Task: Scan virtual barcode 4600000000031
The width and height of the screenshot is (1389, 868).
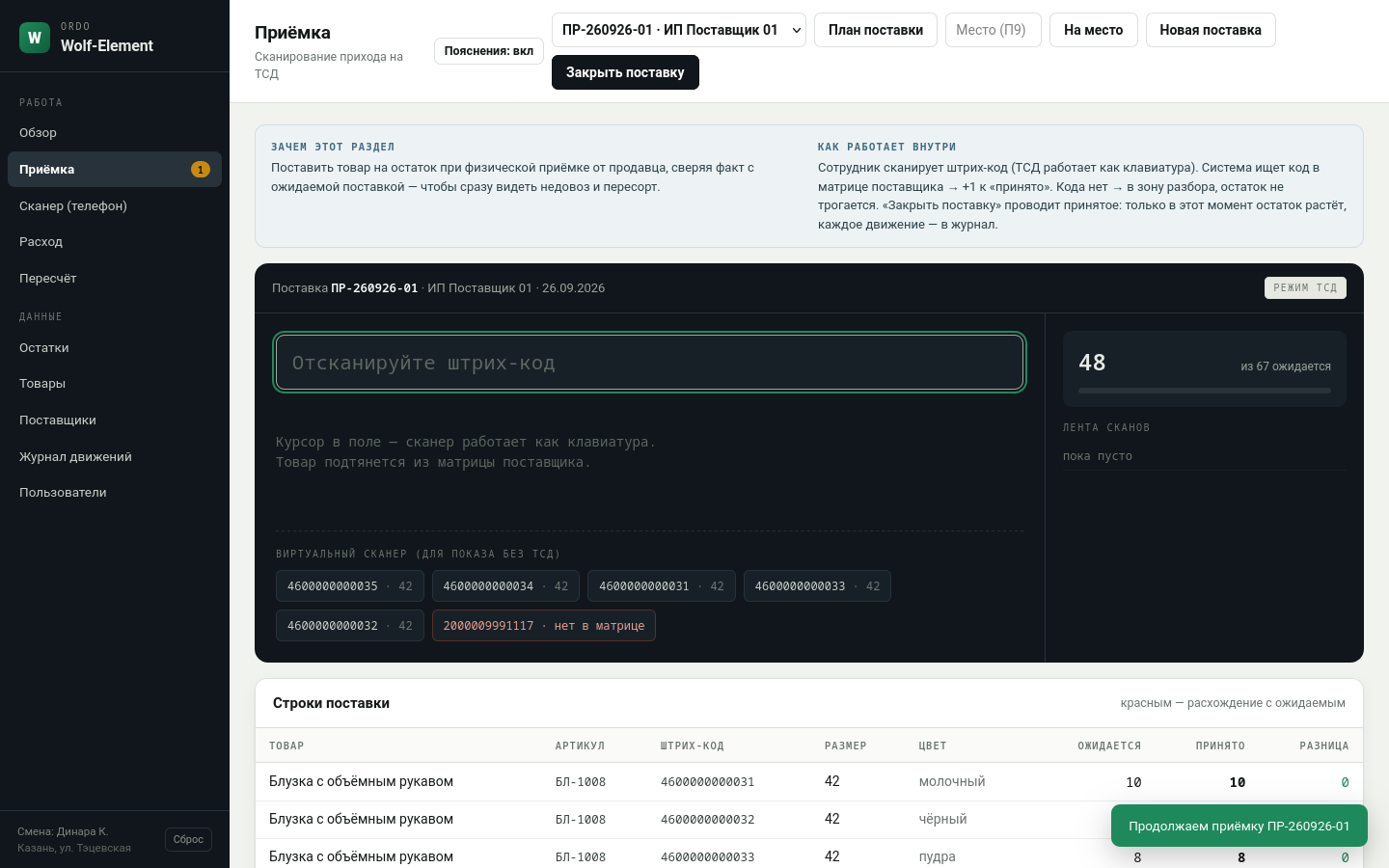Action: tap(662, 586)
